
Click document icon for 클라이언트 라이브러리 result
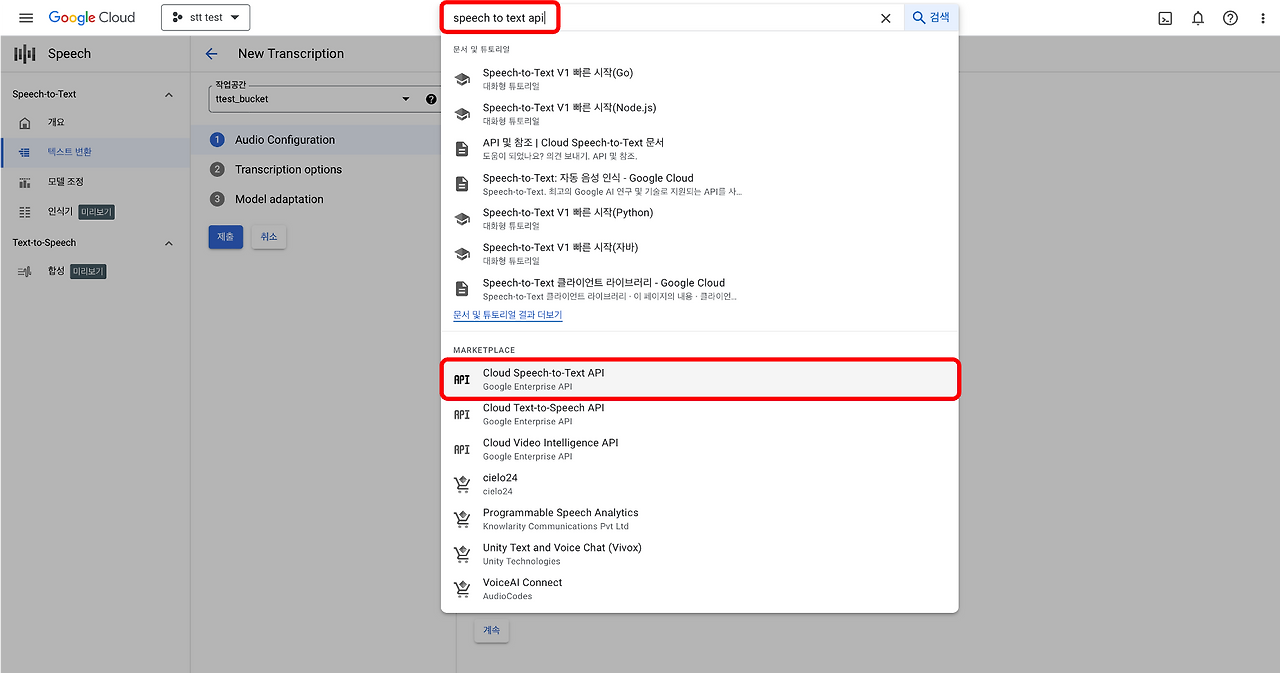point(462,289)
